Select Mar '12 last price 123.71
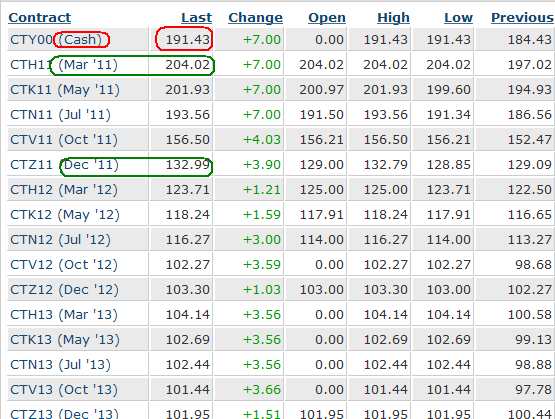The image size is (555, 419). (x=188, y=190)
